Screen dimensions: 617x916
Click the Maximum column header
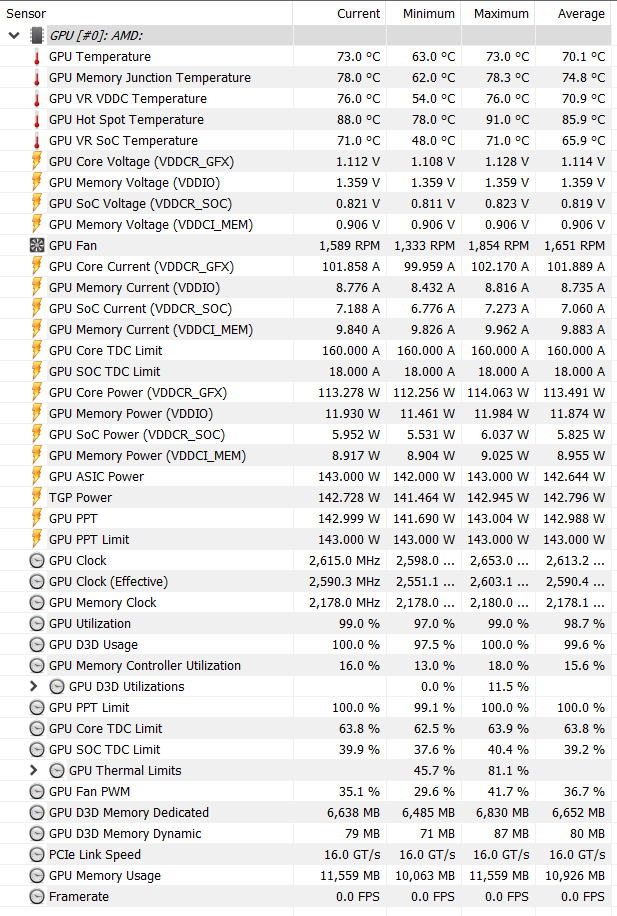(498, 13)
